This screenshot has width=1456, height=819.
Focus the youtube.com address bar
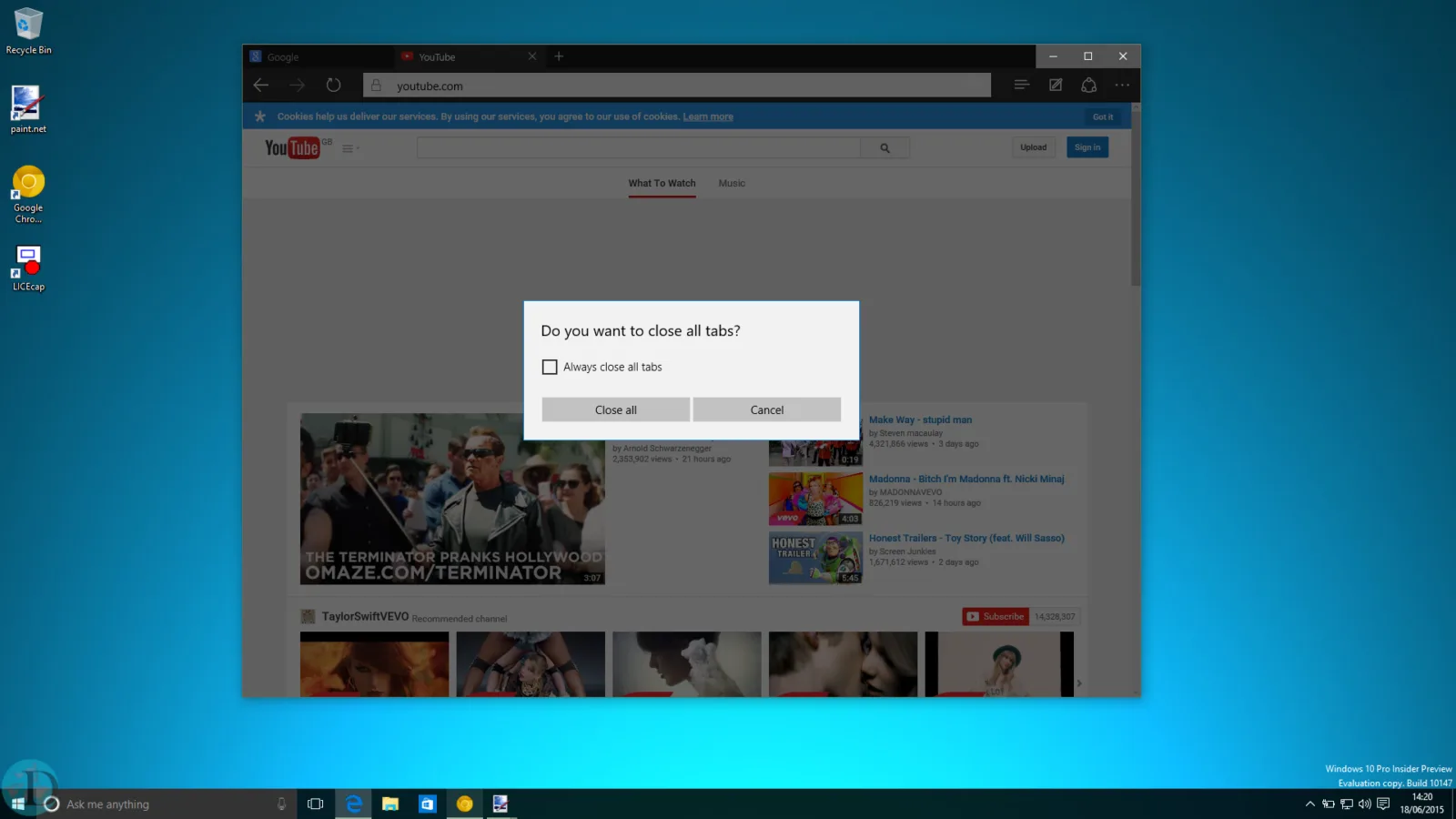tap(677, 86)
